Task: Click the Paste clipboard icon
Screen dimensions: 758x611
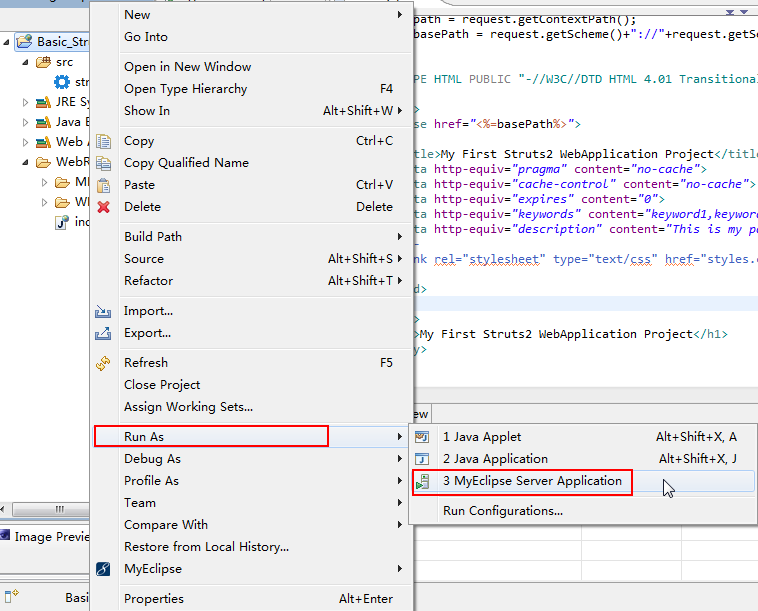Action: [x=103, y=185]
